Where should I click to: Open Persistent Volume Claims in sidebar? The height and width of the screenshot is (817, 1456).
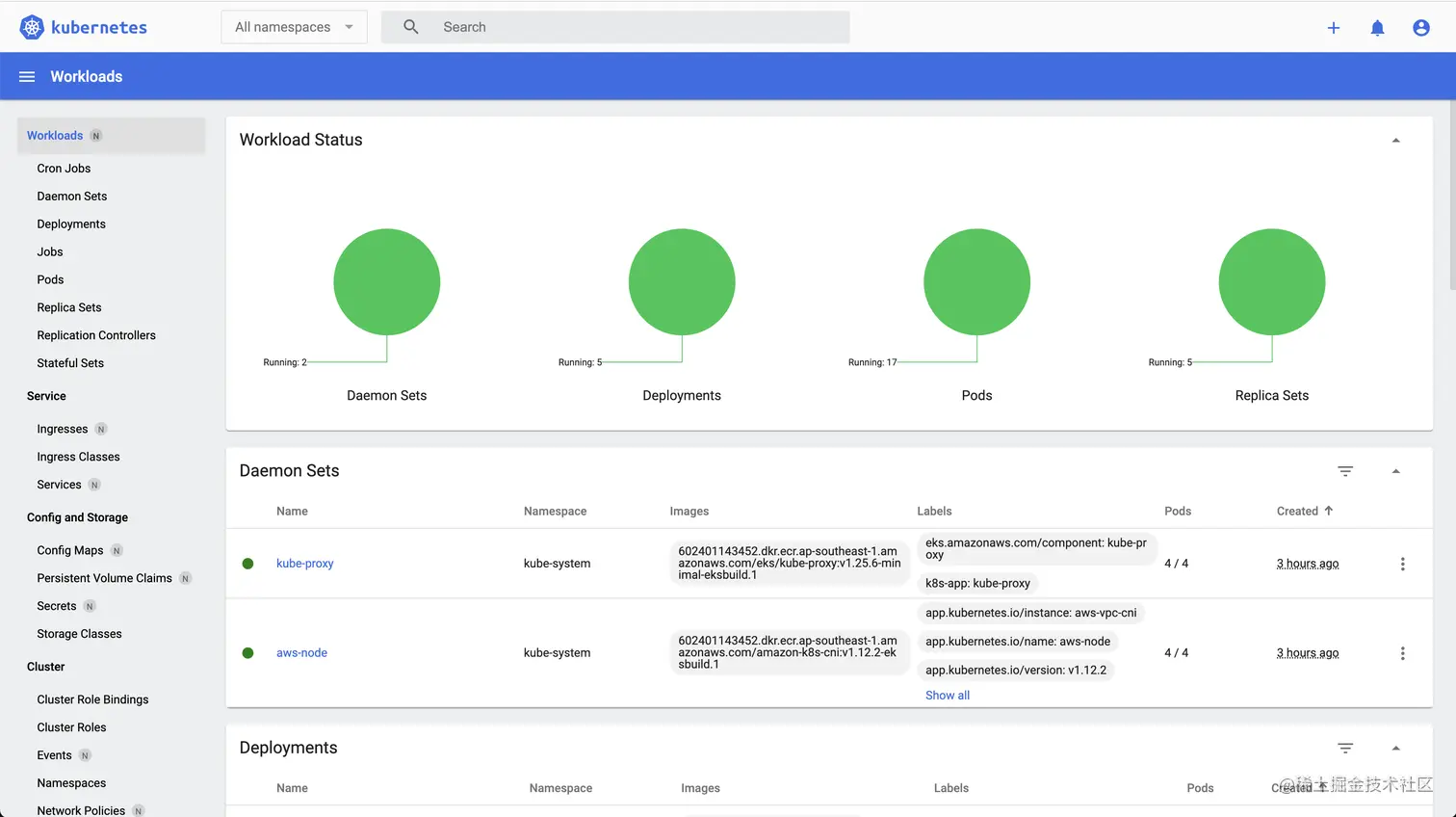point(105,579)
